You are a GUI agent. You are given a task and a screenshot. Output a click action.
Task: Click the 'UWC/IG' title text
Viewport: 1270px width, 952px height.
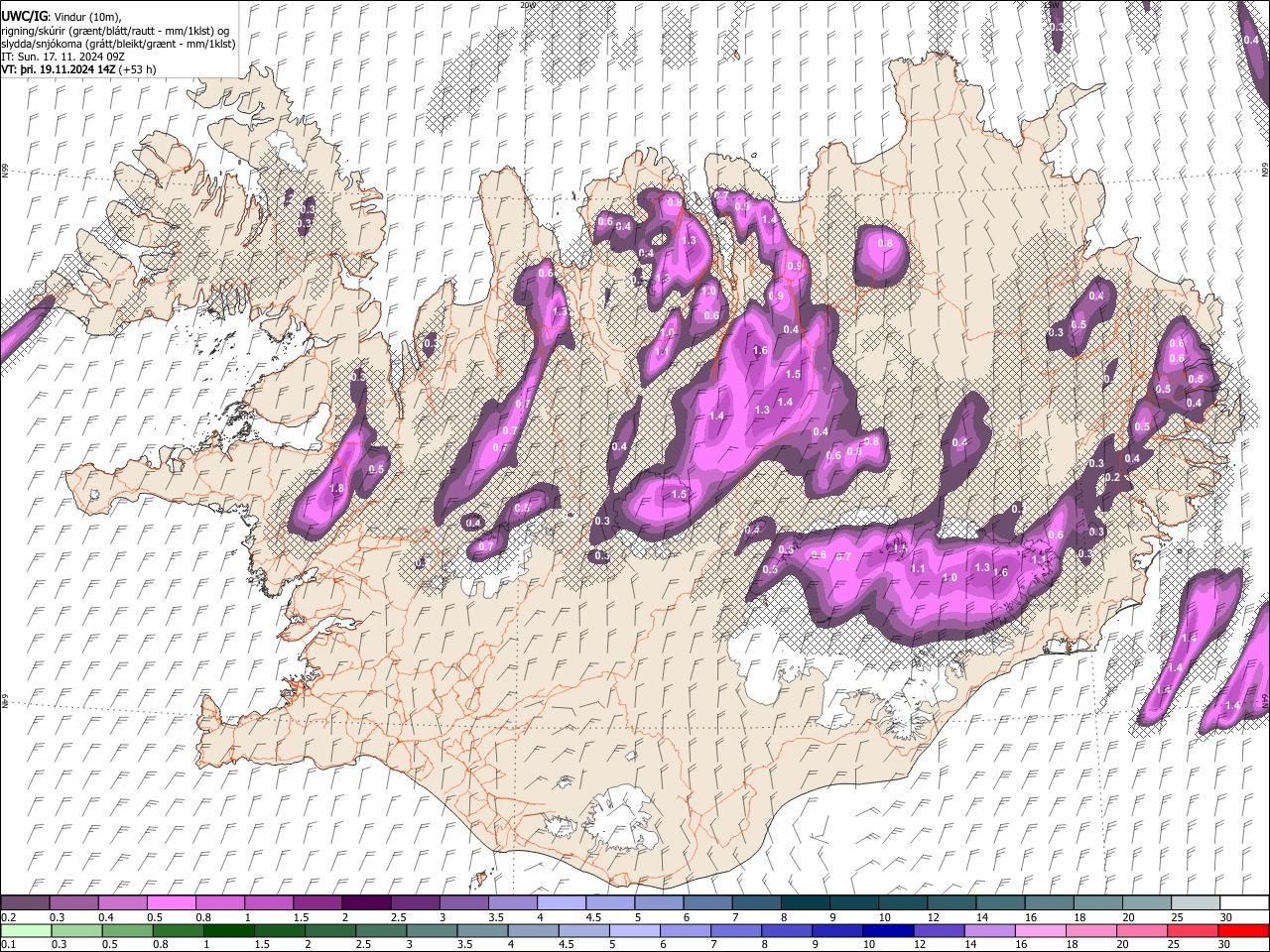click(24, 17)
